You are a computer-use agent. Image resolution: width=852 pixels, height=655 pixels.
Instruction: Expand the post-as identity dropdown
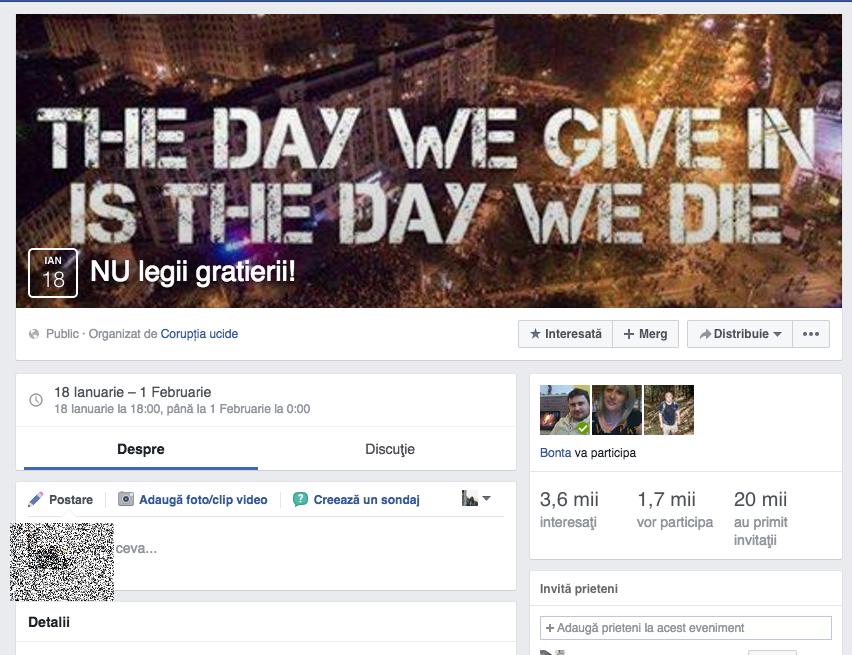[x=476, y=498]
